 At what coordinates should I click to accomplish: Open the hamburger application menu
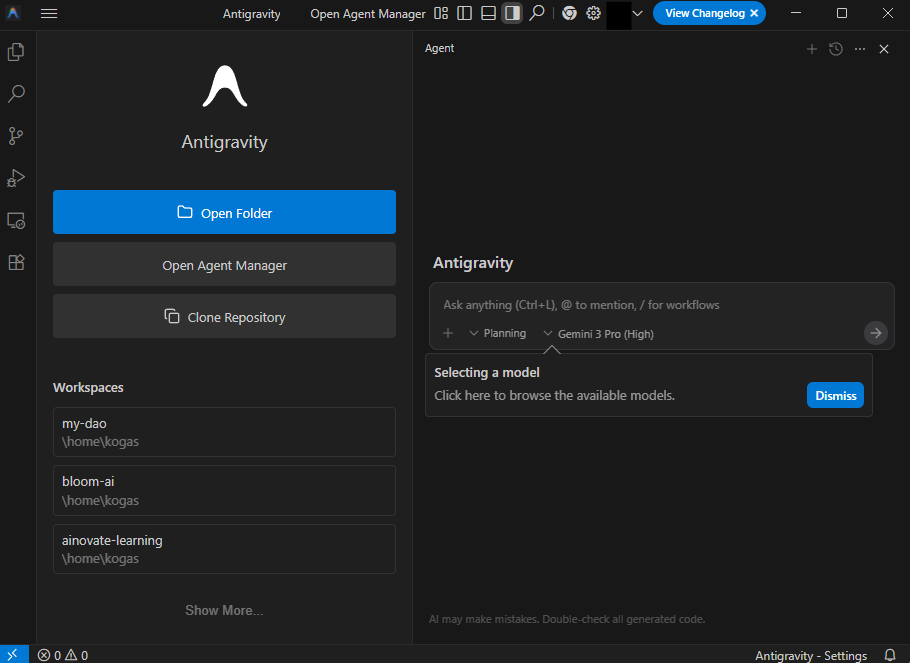[x=48, y=13]
